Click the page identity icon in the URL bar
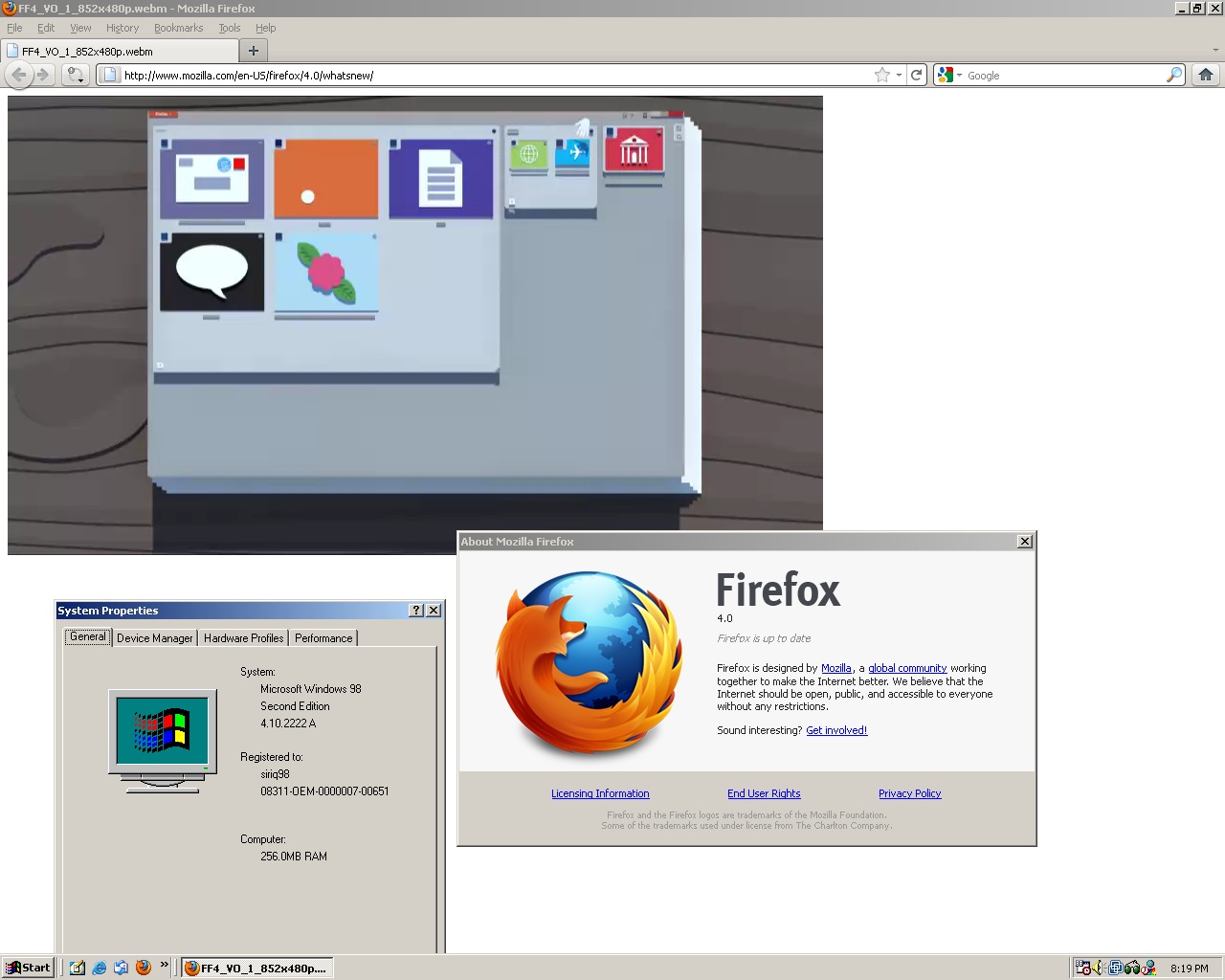Image resolution: width=1225 pixels, height=980 pixels. (110, 75)
